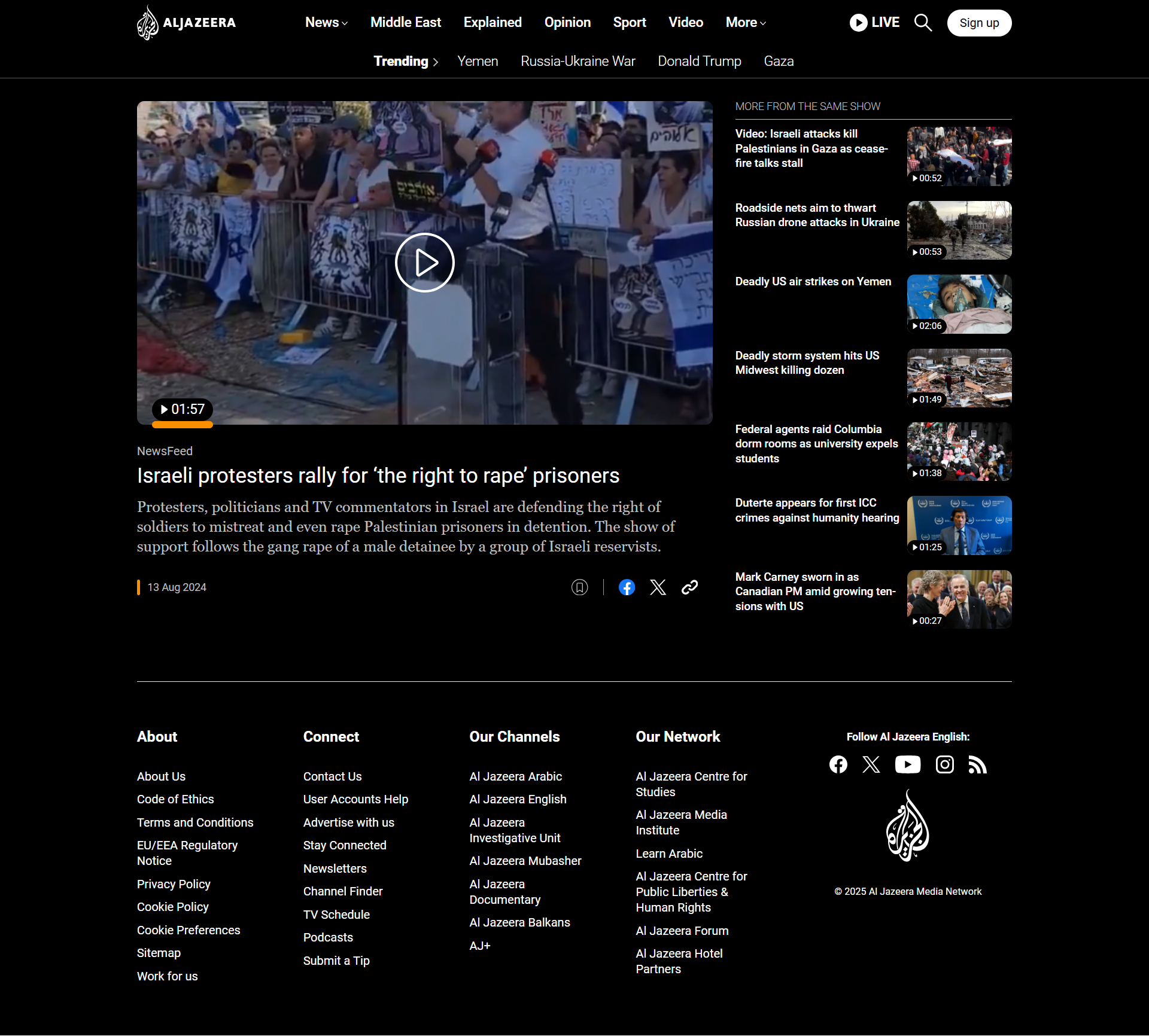Expand the More dropdown menu

click(x=745, y=23)
